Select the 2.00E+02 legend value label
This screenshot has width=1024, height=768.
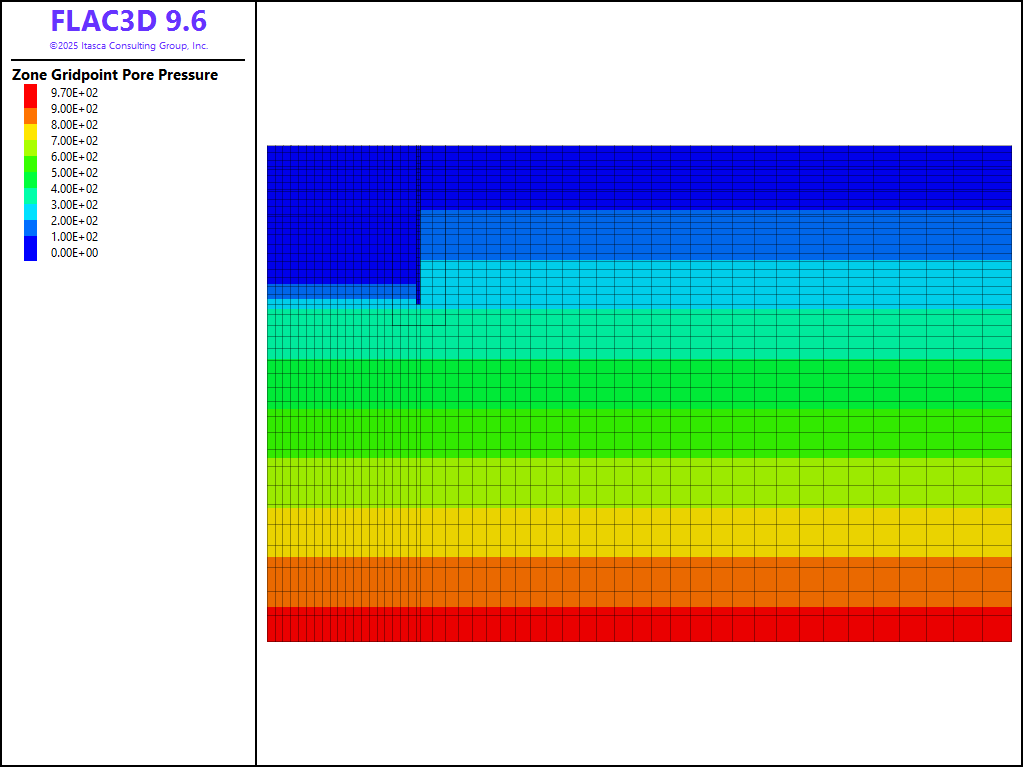[x=75, y=221]
